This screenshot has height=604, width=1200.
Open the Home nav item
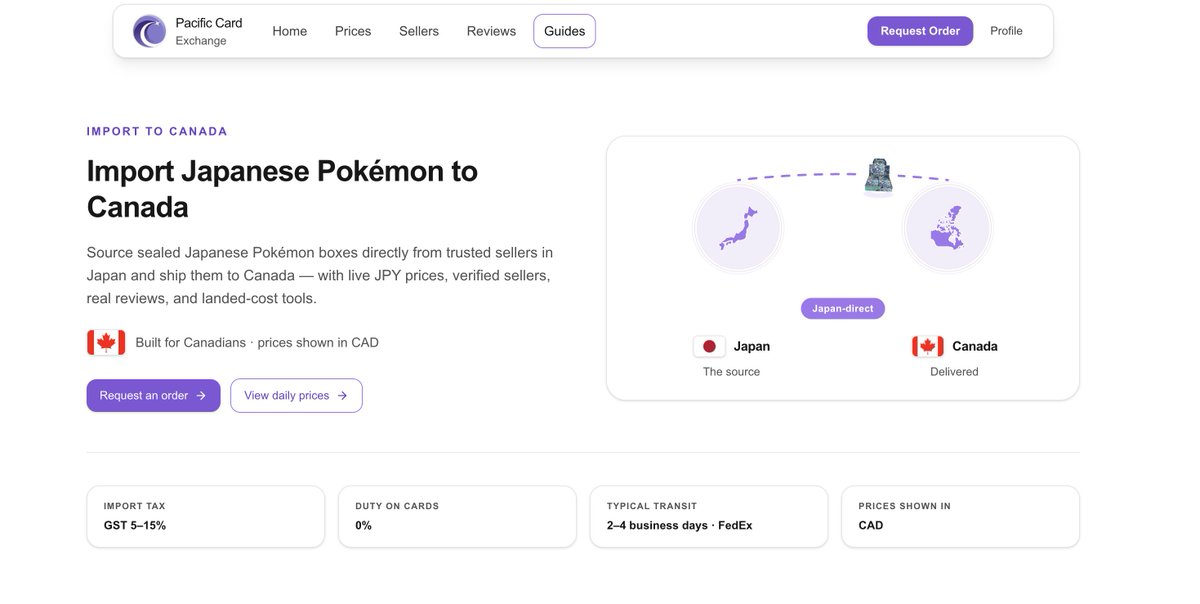[290, 31]
